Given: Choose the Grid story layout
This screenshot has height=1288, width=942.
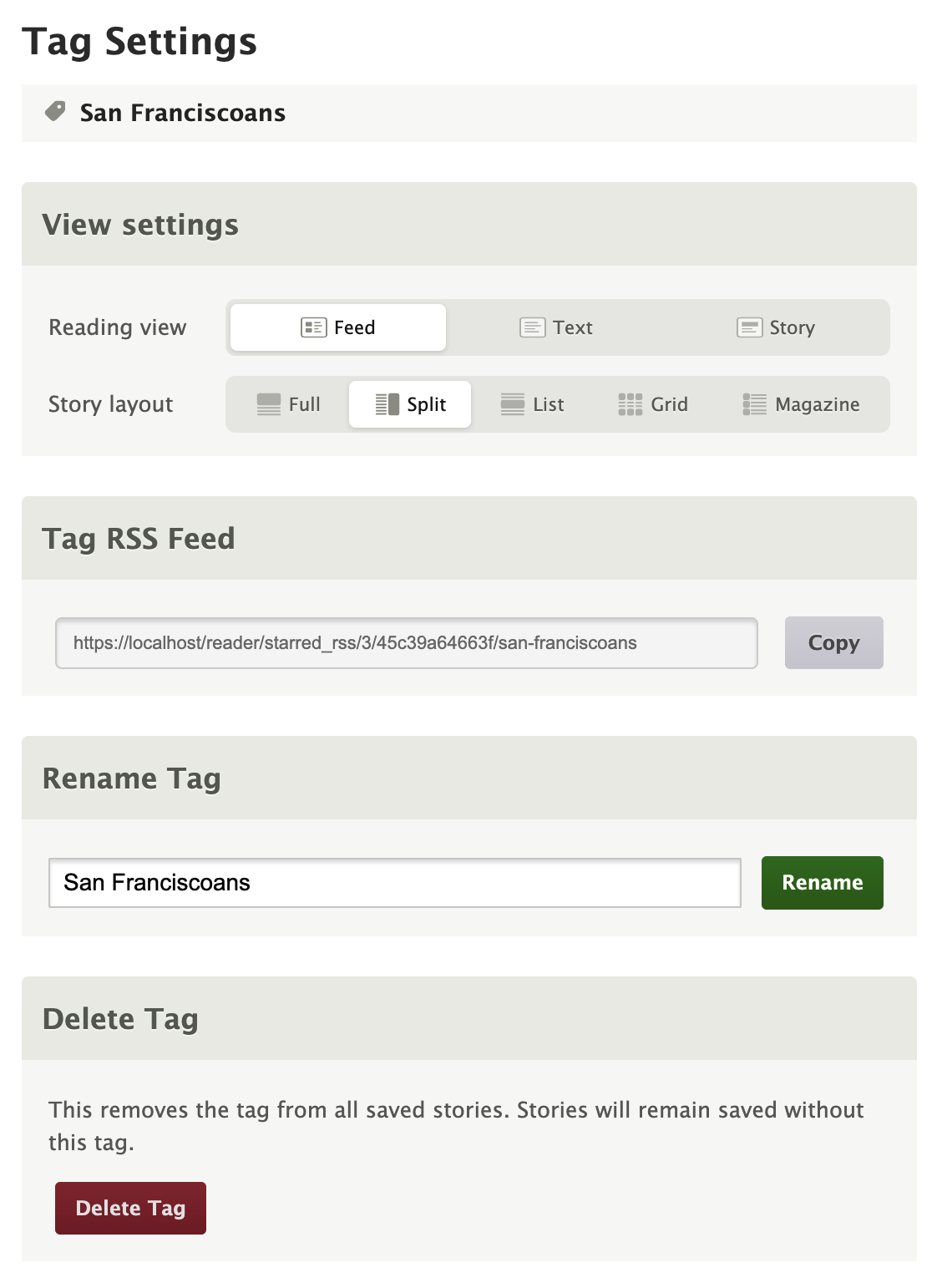Looking at the screenshot, I should [x=653, y=404].
